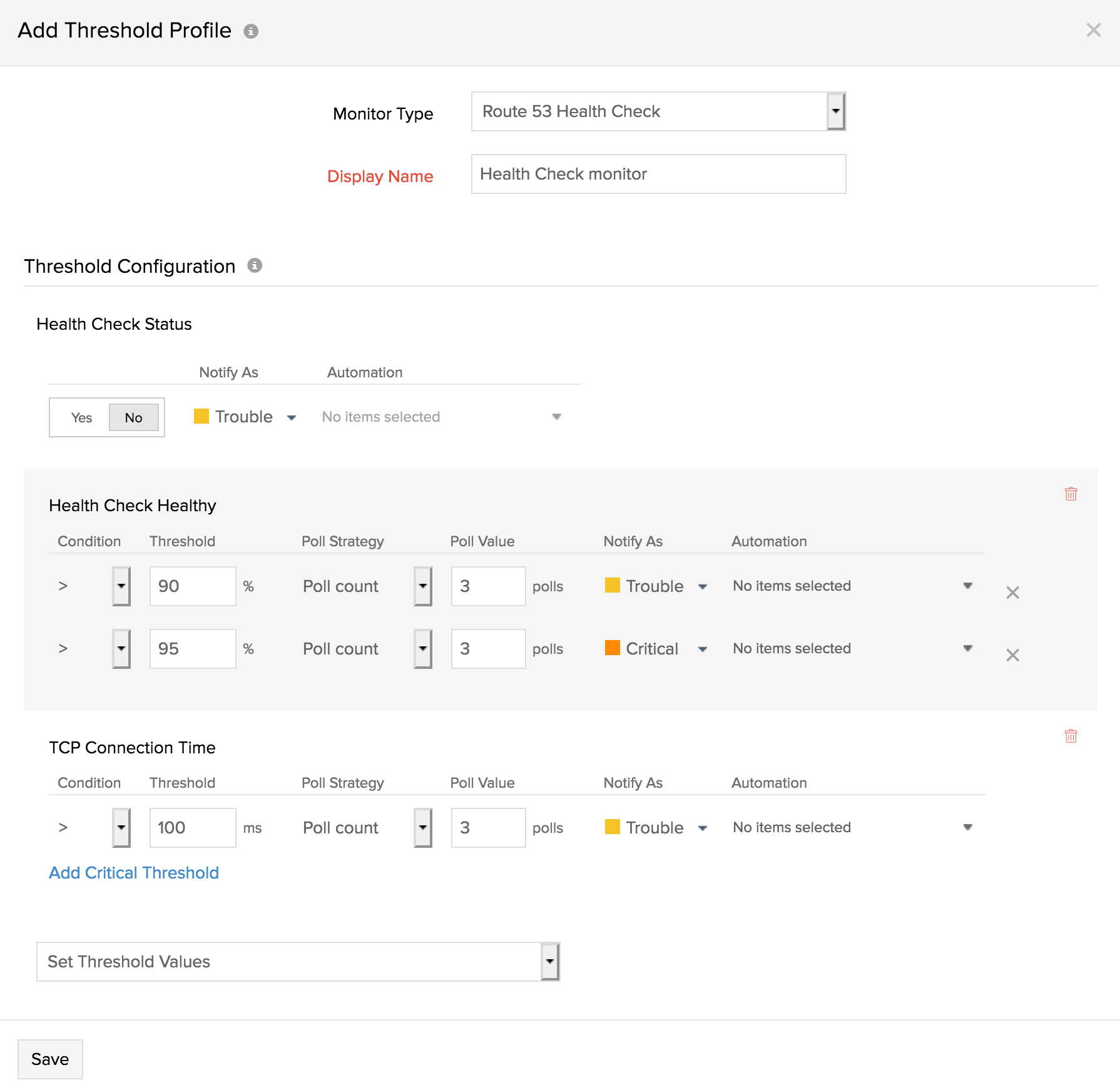Image resolution: width=1120 pixels, height=1085 pixels.
Task: Click Add Critical Threshold link
Action: (x=134, y=873)
